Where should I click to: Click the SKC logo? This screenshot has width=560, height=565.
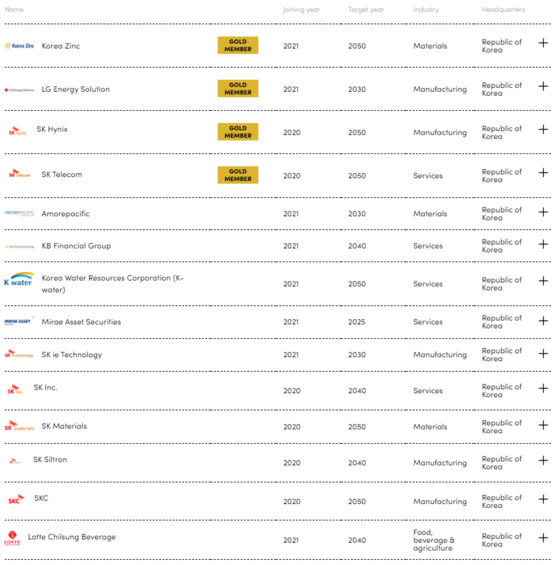(16, 499)
